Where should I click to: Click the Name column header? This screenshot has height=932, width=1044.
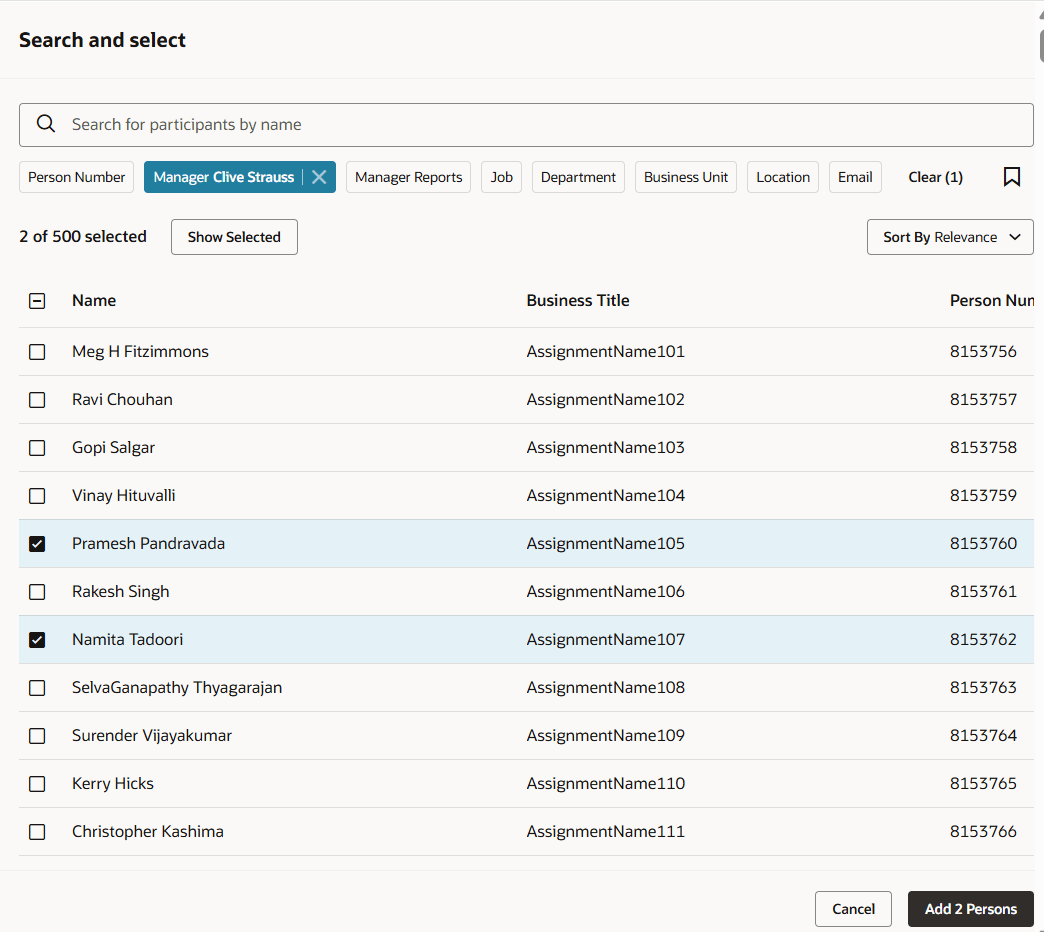[x=94, y=300]
